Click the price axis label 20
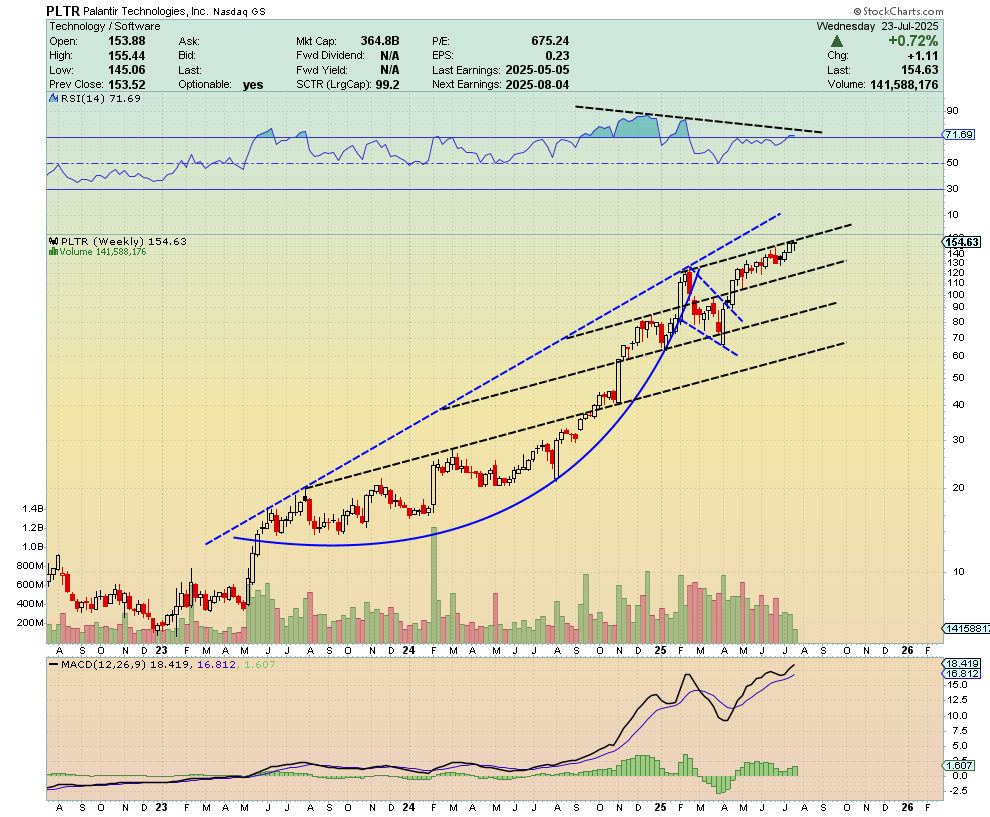 point(958,488)
